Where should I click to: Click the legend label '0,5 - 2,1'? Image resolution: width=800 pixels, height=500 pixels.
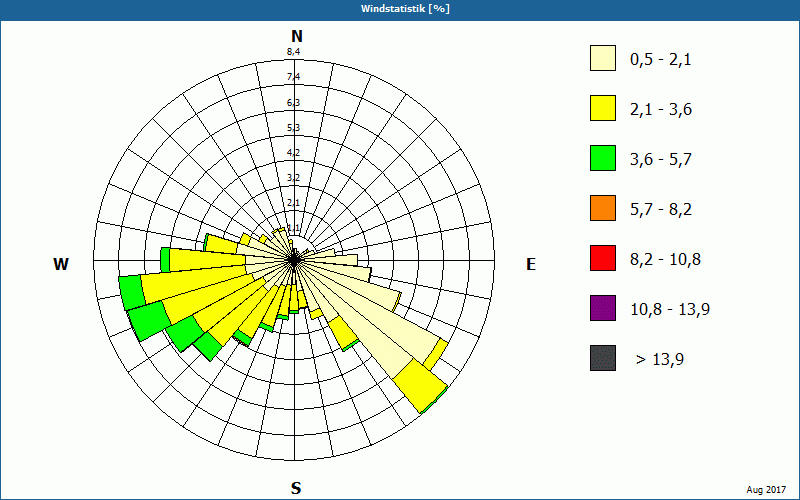click(x=661, y=60)
